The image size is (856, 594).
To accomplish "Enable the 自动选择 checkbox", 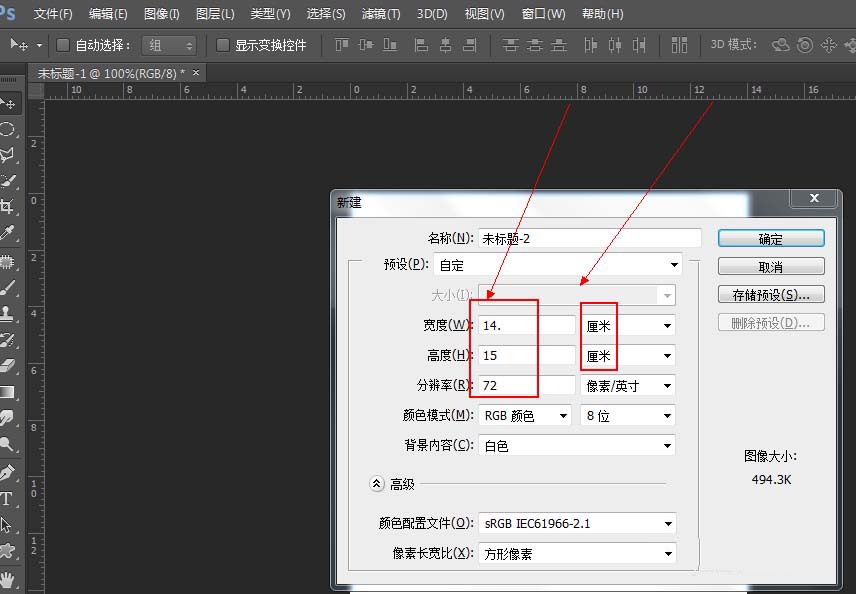I will click(x=61, y=44).
